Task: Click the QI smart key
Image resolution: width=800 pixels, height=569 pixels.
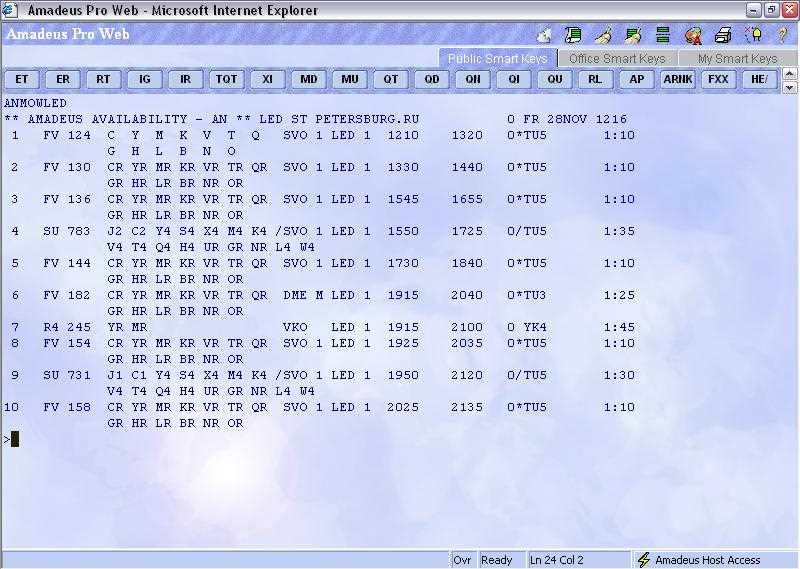Action: [x=514, y=79]
